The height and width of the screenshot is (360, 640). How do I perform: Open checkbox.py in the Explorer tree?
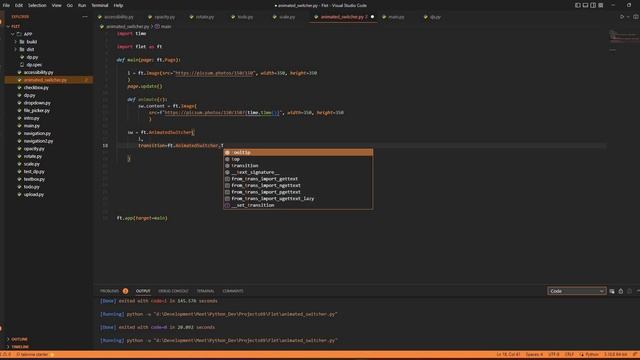[49, 88]
